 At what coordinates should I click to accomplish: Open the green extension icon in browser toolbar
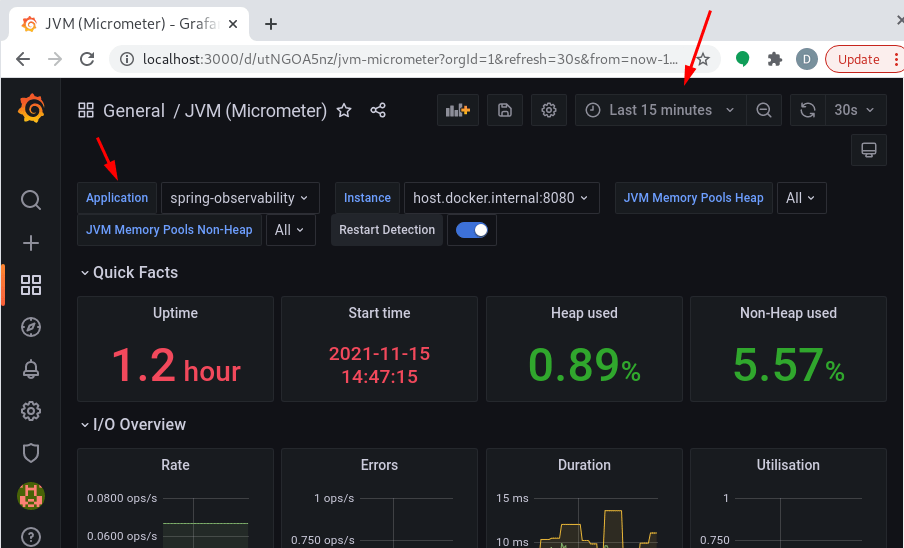(743, 59)
